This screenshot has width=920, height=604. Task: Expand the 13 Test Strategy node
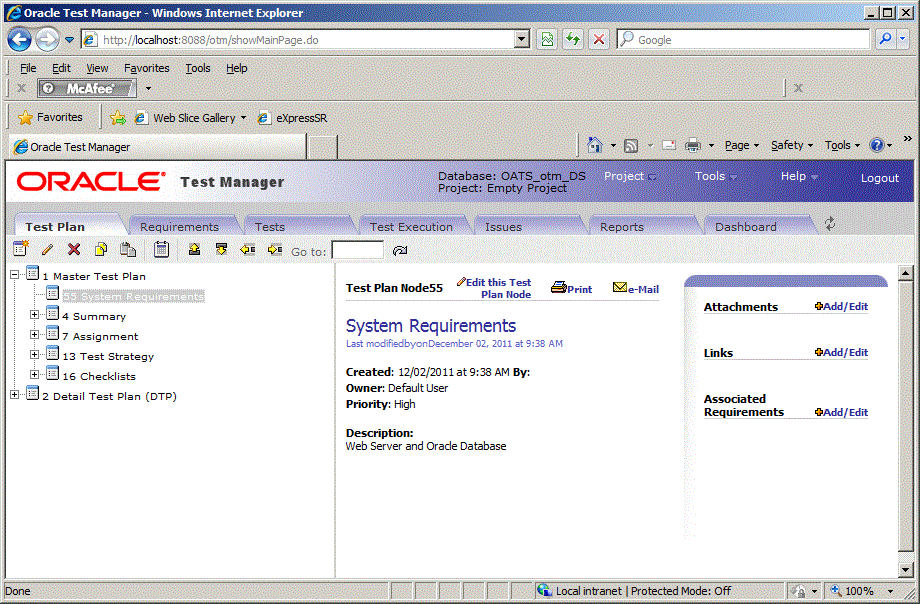pyautogui.click(x=34, y=355)
